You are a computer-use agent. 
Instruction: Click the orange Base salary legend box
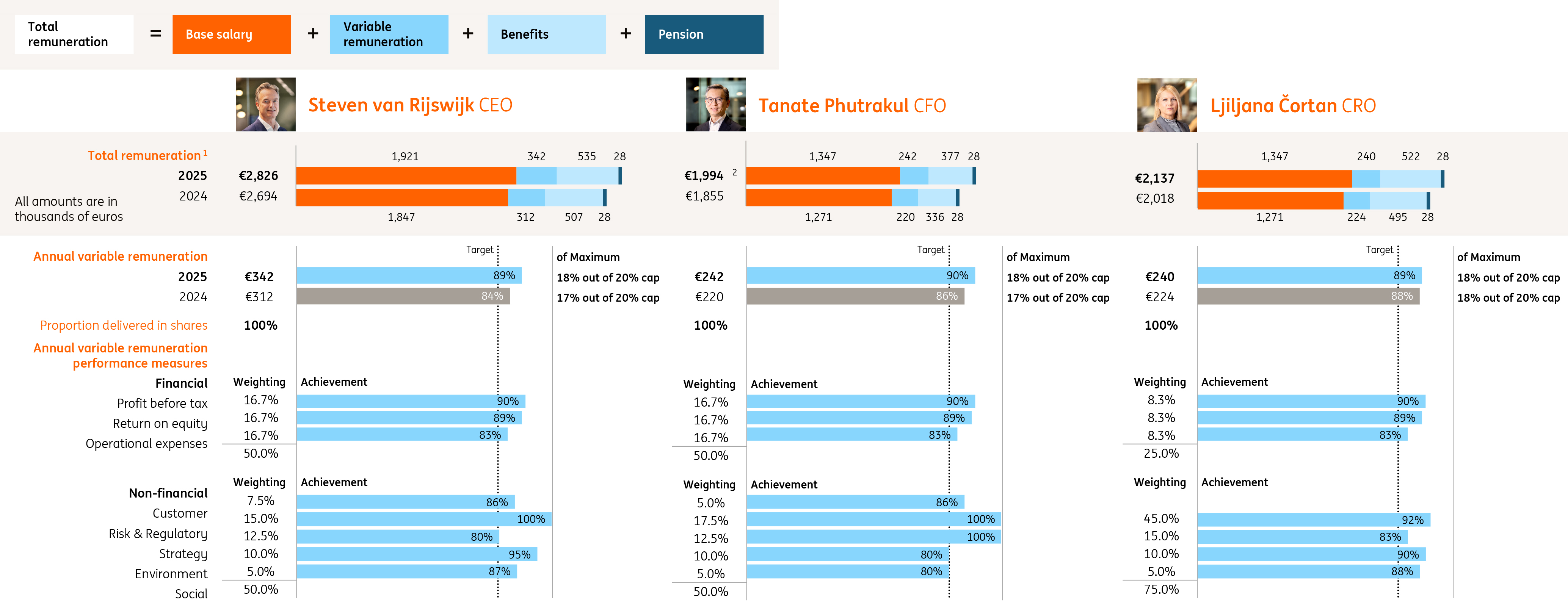pyautogui.click(x=231, y=35)
